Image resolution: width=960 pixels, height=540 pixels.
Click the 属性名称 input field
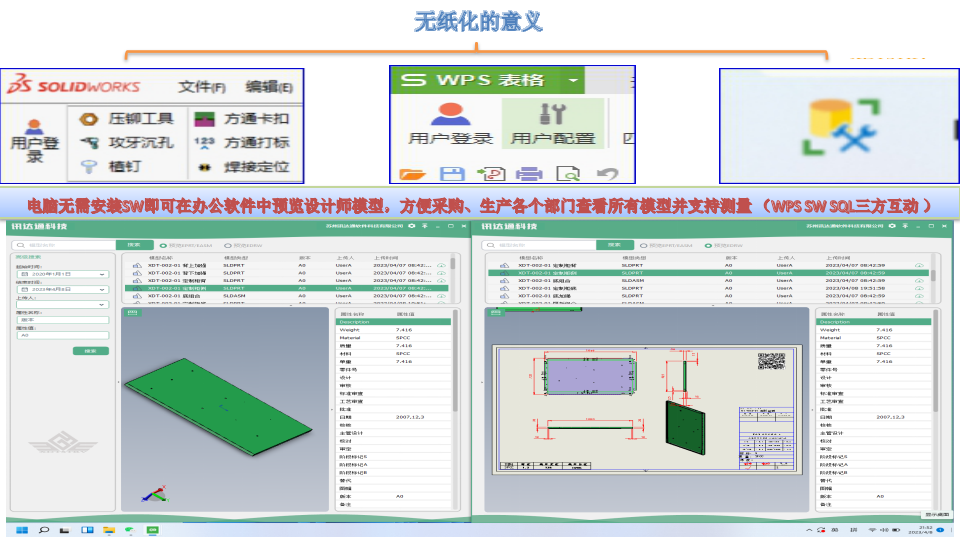[61, 320]
